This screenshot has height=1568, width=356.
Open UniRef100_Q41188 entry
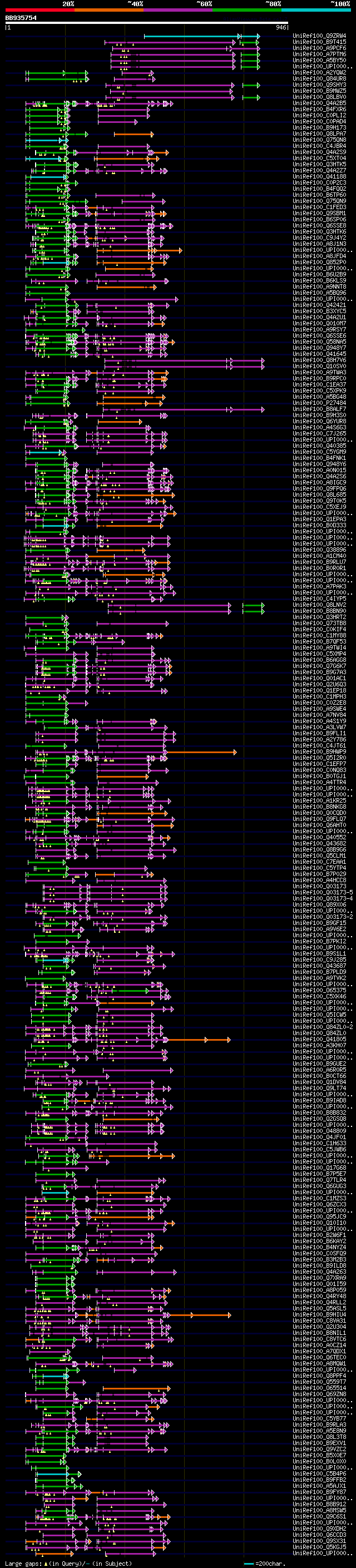pos(319,176)
